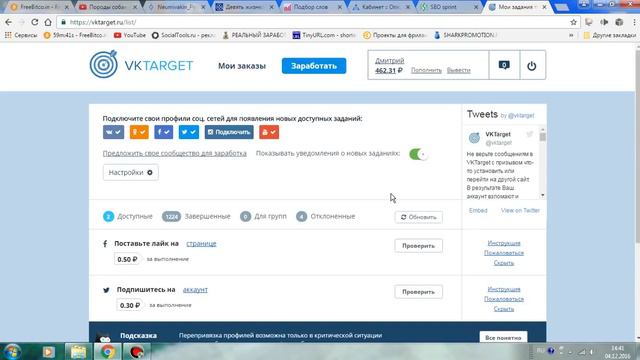640x360 pixels.
Task: Open the @vktarget Tweets author link
Action: [521, 116]
